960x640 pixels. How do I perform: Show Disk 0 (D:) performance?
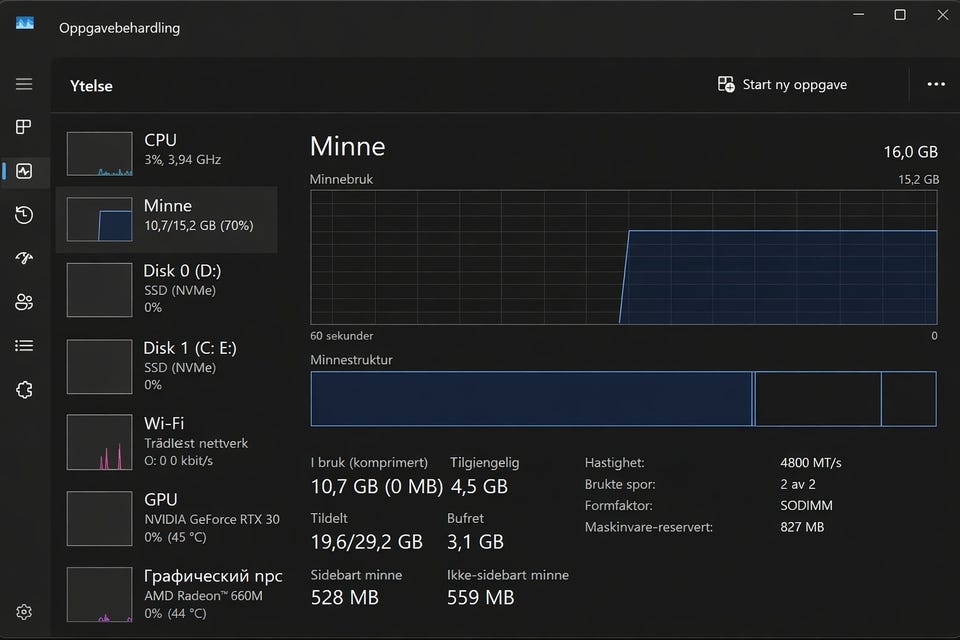click(x=167, y=288)
